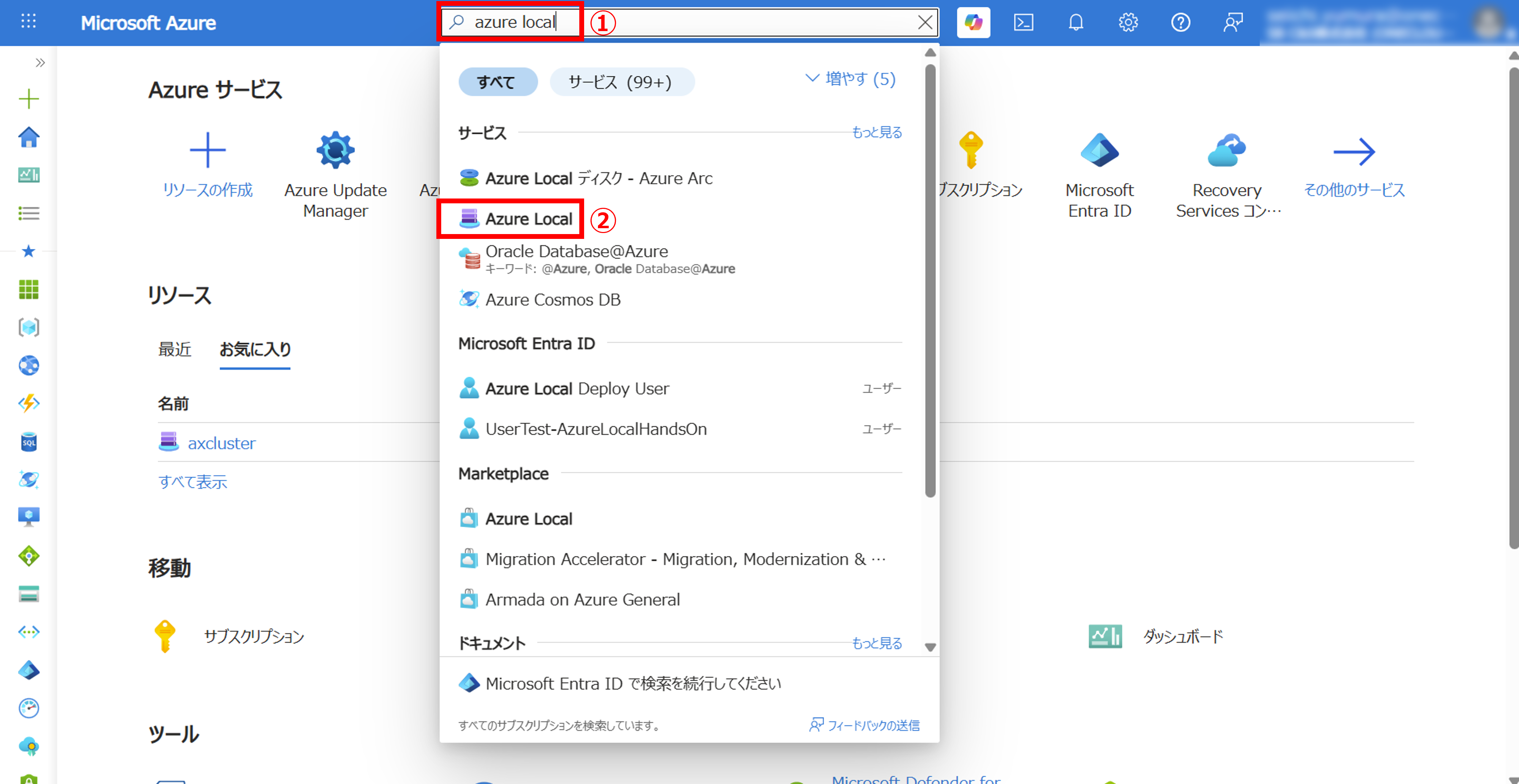The width and height of the screenshot is (1519, 784).
Task: Open Monitor gauge icon in sidebar
Action: click(x=28, y=708)
